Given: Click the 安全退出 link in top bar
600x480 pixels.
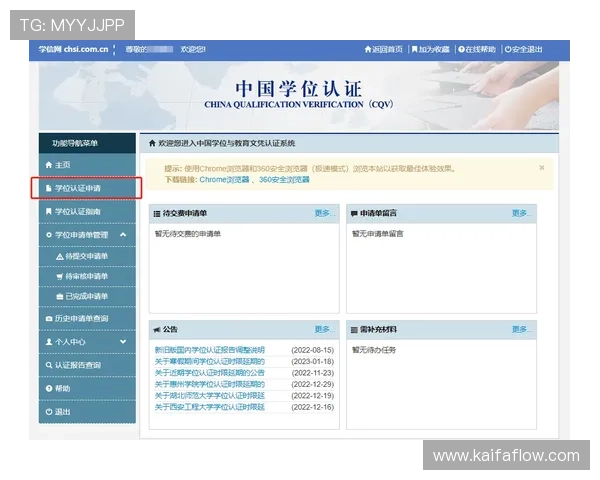Looking at the screenshot, I should (523, 49).
